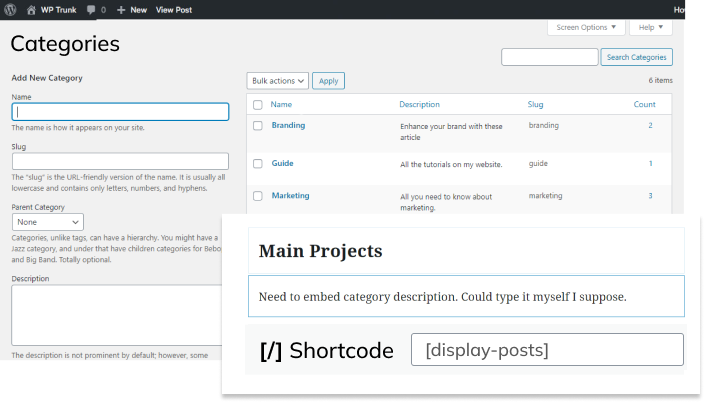The height and width of the screenshot is (402, 704).
Task: Select the Guide category checkbox
Action: 257,163
